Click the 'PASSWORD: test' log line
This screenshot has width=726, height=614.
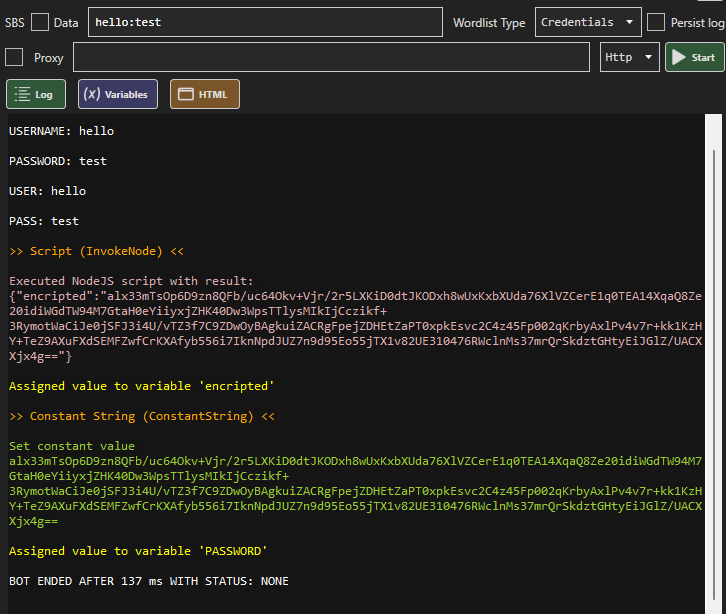pos(58,161)
